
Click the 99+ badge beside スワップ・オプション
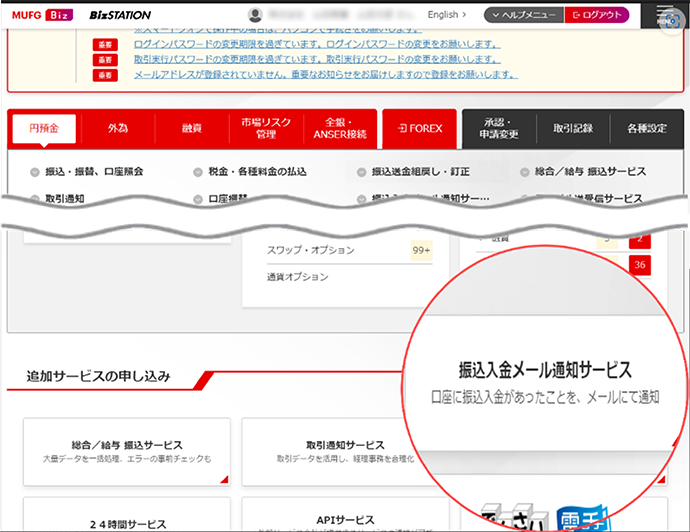(421, 250)
